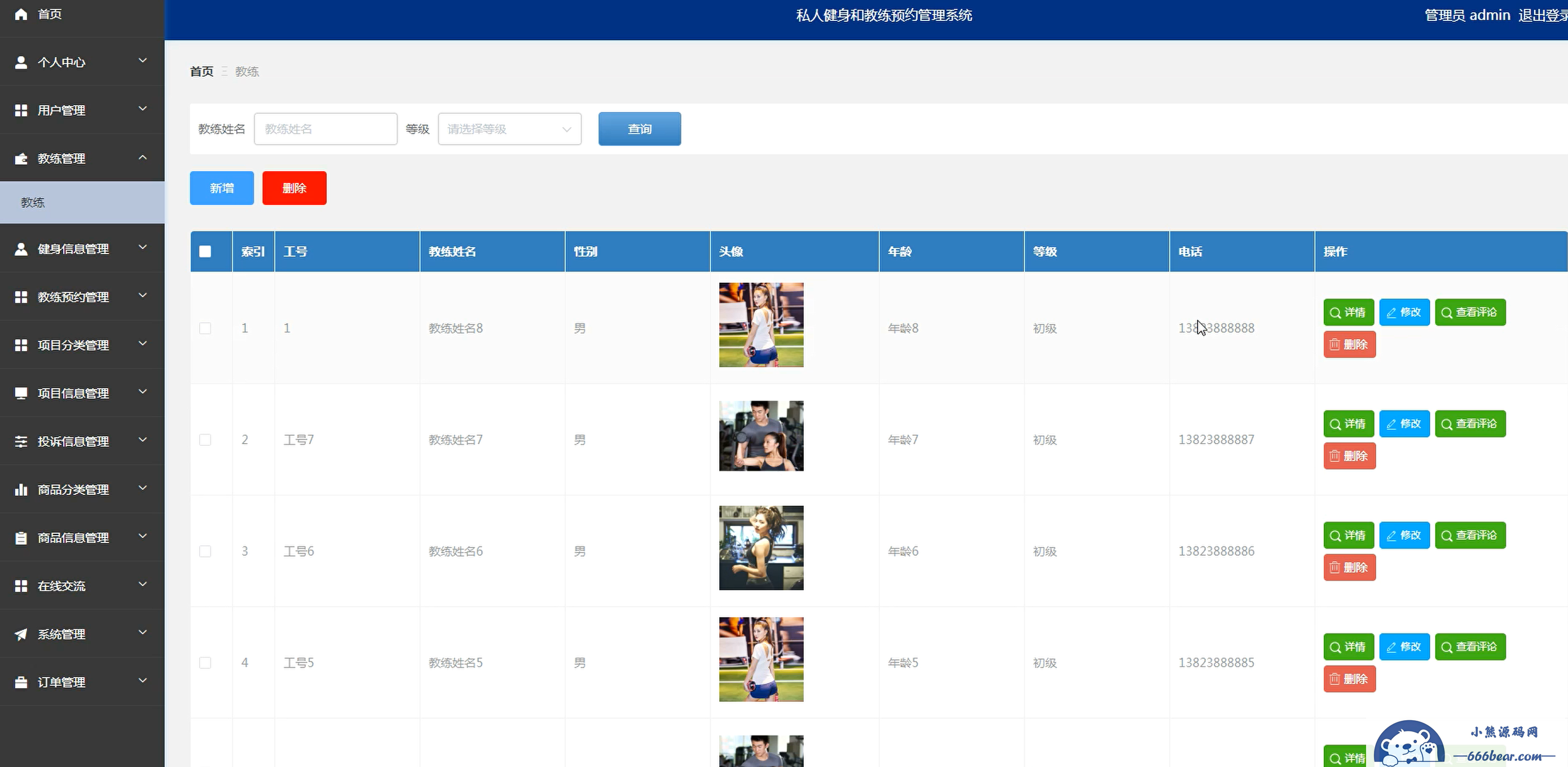
Task: Click 修改 for 教练姓名6
Action: (1404, 535)
